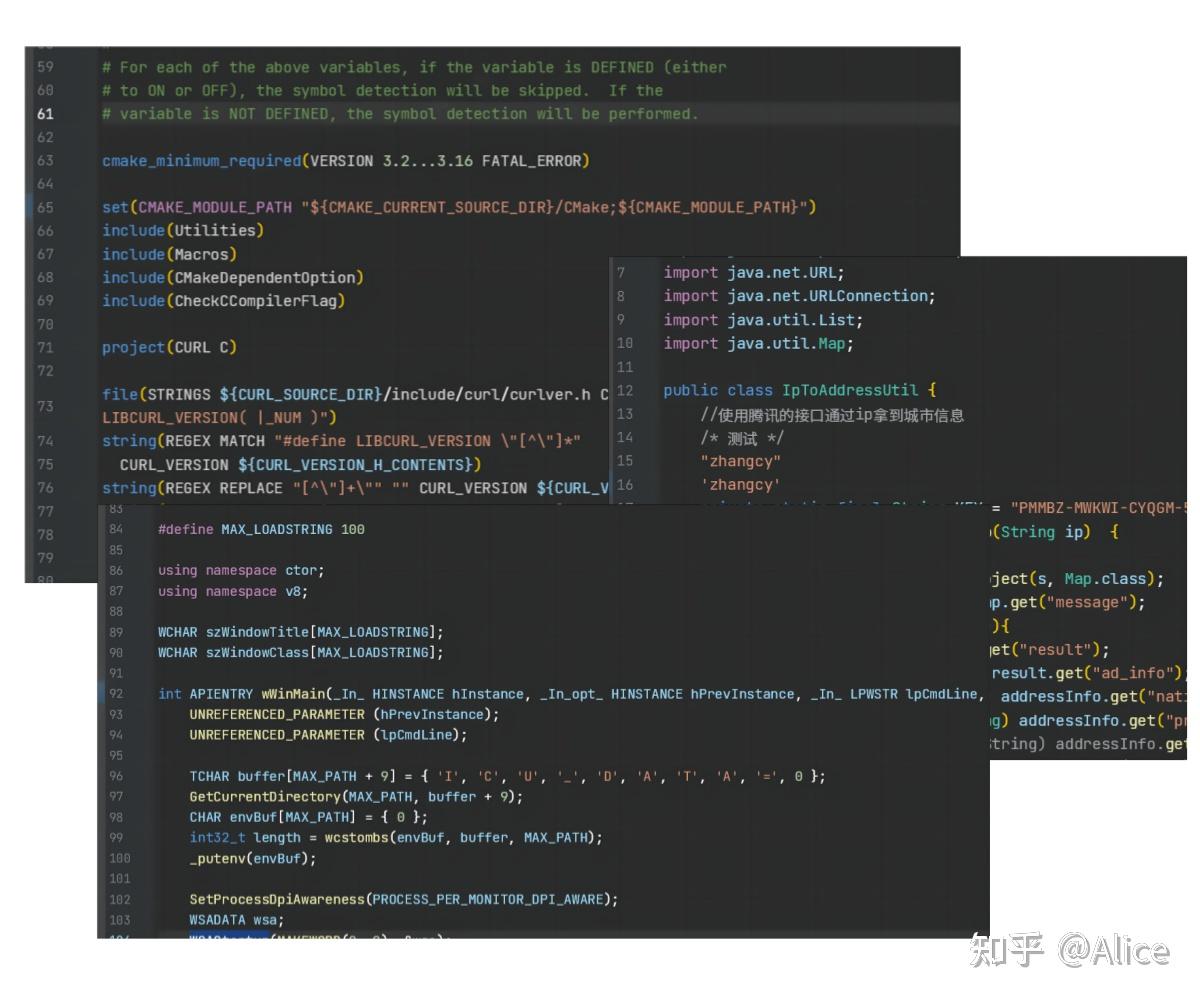Click gutter line number 96 in C++ editor
The image size is (1200, 1000).
pyautogui.click(x=116, y=777)
